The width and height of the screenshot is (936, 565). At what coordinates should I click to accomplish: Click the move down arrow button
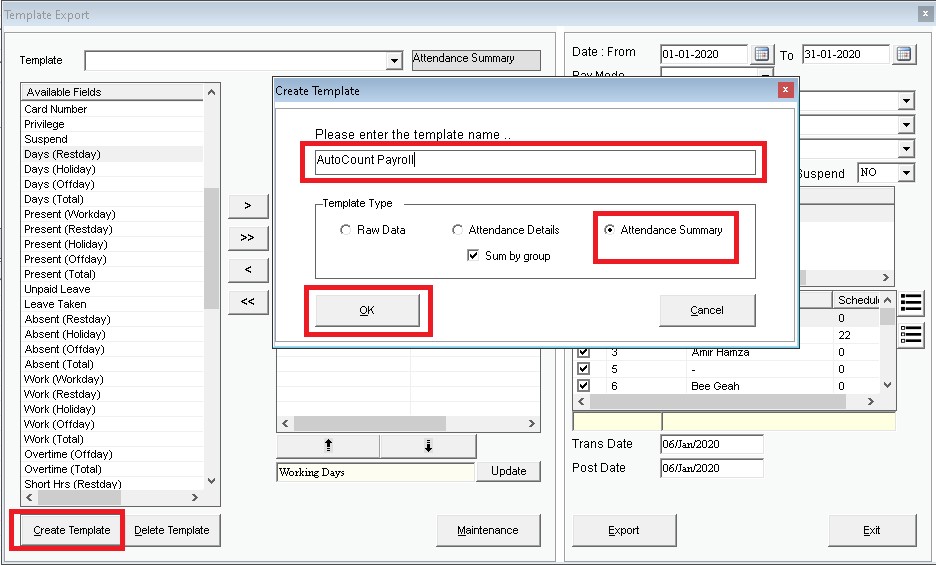(x=428, y=446)
